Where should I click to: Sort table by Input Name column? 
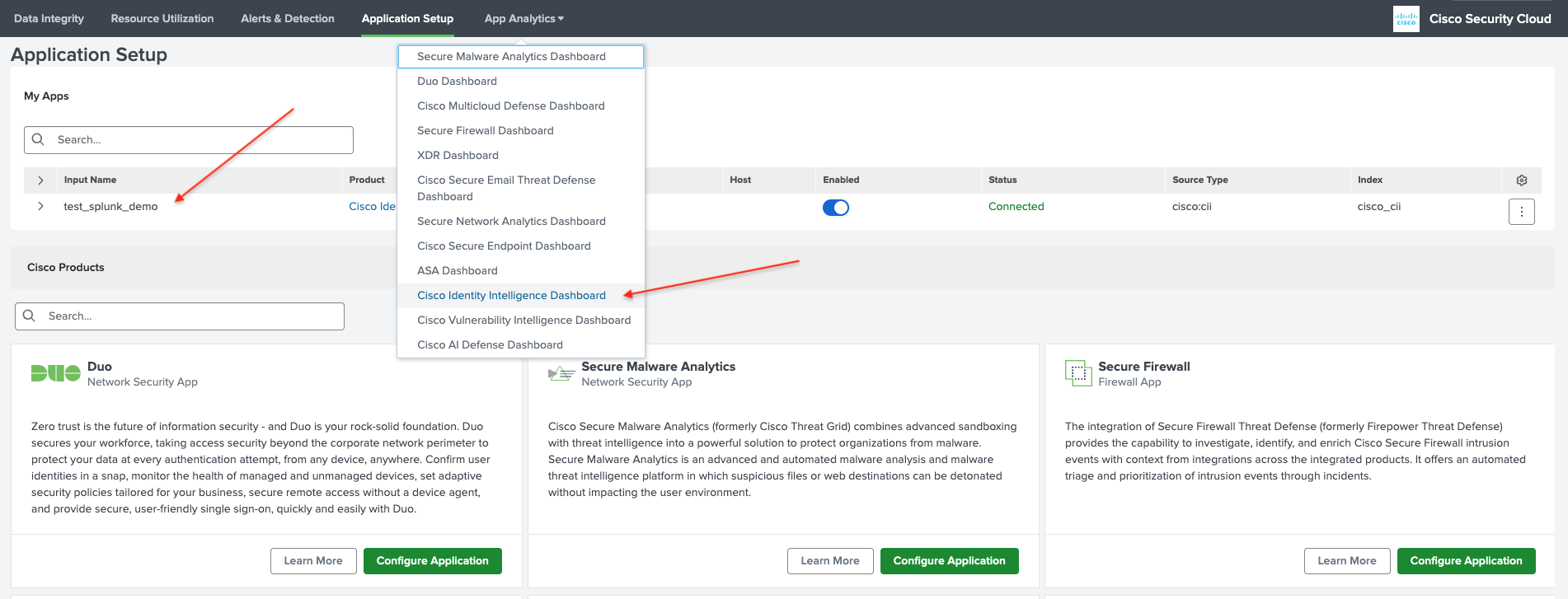tap(90, 180)
